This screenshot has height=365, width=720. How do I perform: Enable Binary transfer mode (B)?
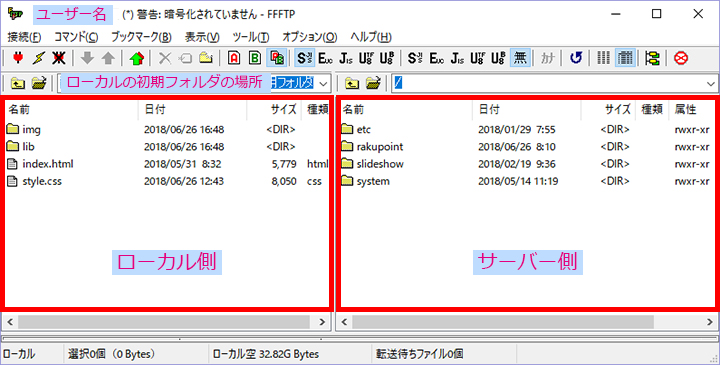(x=255, y=58)
